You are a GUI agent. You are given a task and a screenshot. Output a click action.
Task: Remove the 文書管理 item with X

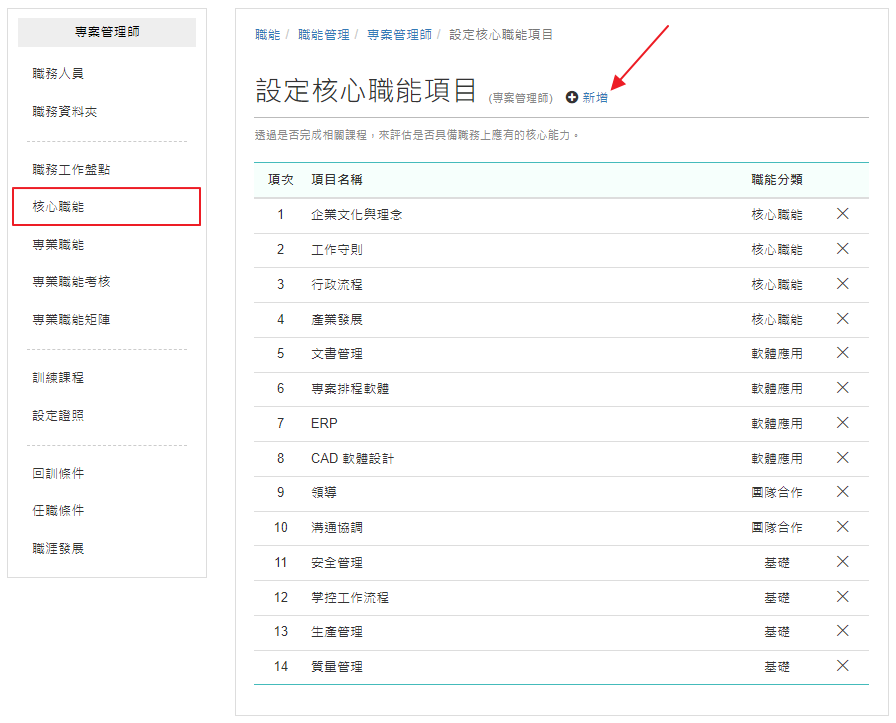pyautogui.click(x=842, y=353)
